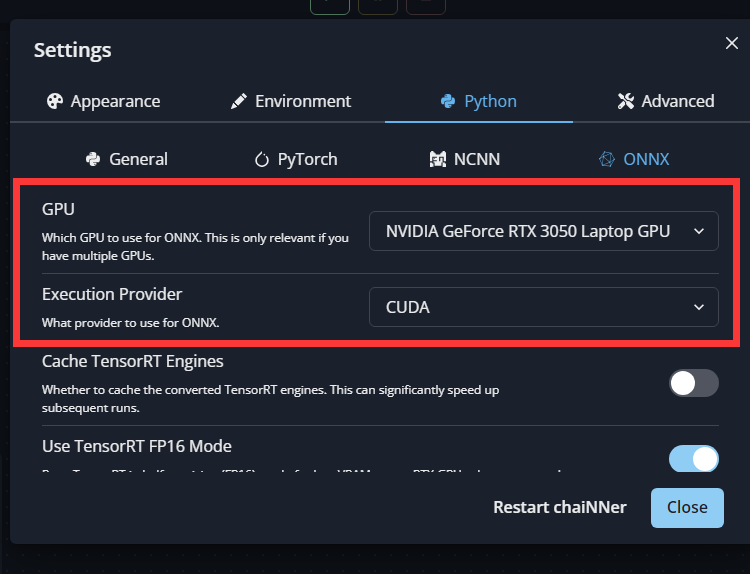
Task: Click the General sub-tab Python icon
Action: coord(93,159)
